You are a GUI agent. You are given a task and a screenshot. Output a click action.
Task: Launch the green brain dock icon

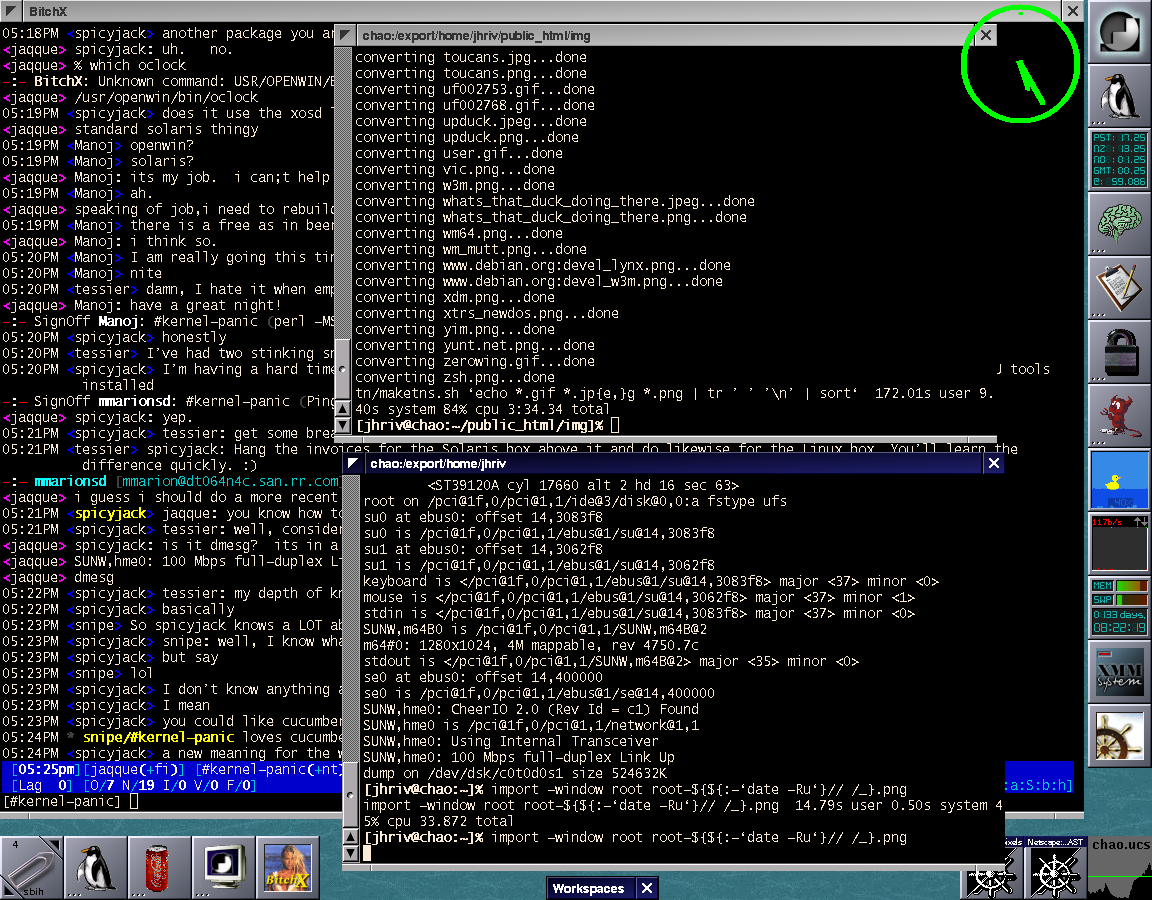pos(1119,223)
